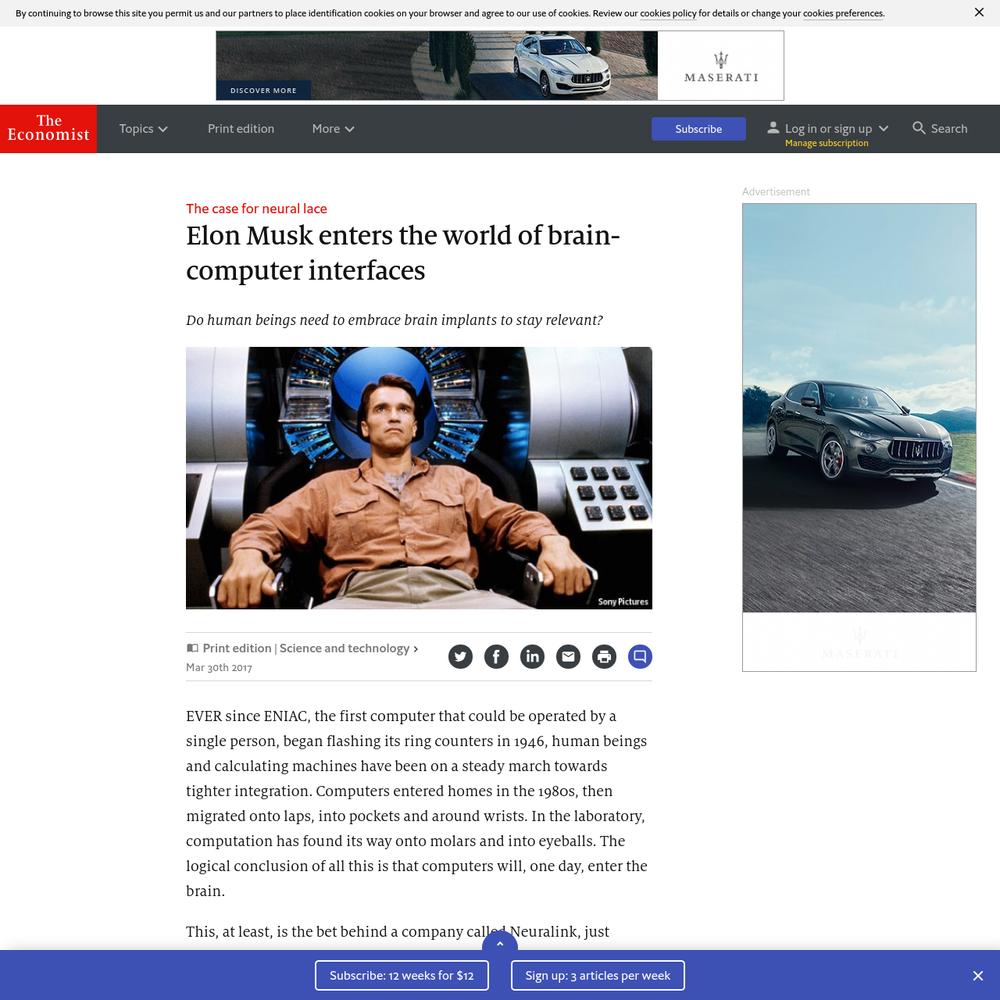Click the print article icon
The image size is (1000, 1000).
point(604,656)
